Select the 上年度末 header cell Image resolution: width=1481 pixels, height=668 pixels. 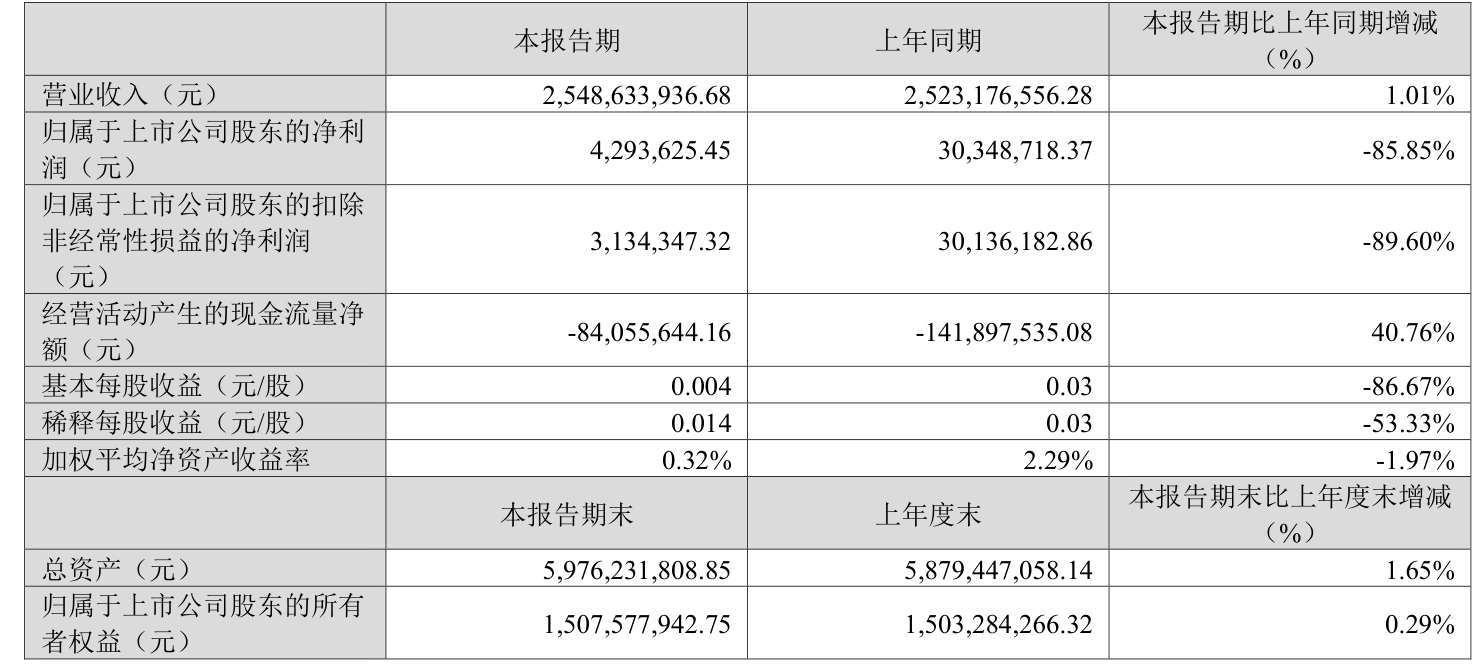928,516
